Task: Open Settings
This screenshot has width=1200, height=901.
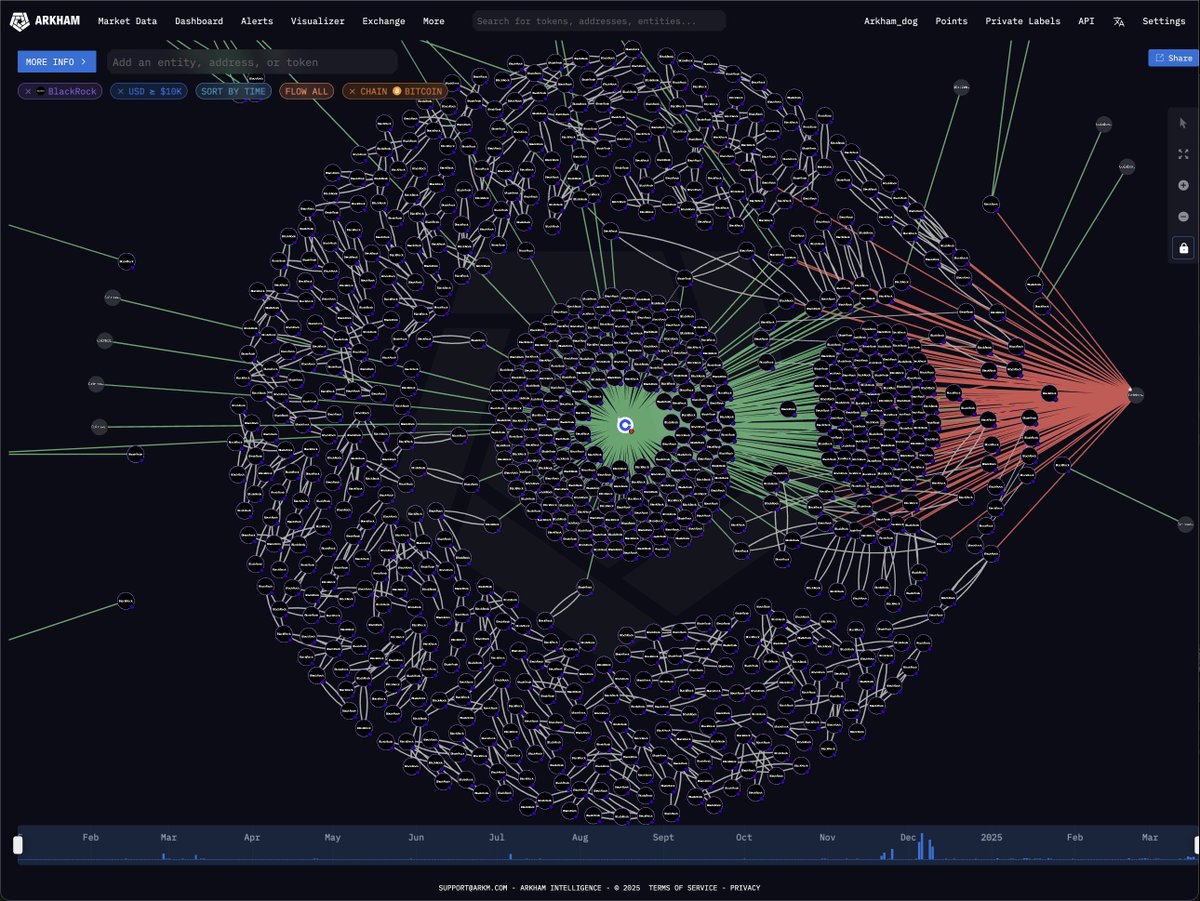Action: tap(1164, 21)
